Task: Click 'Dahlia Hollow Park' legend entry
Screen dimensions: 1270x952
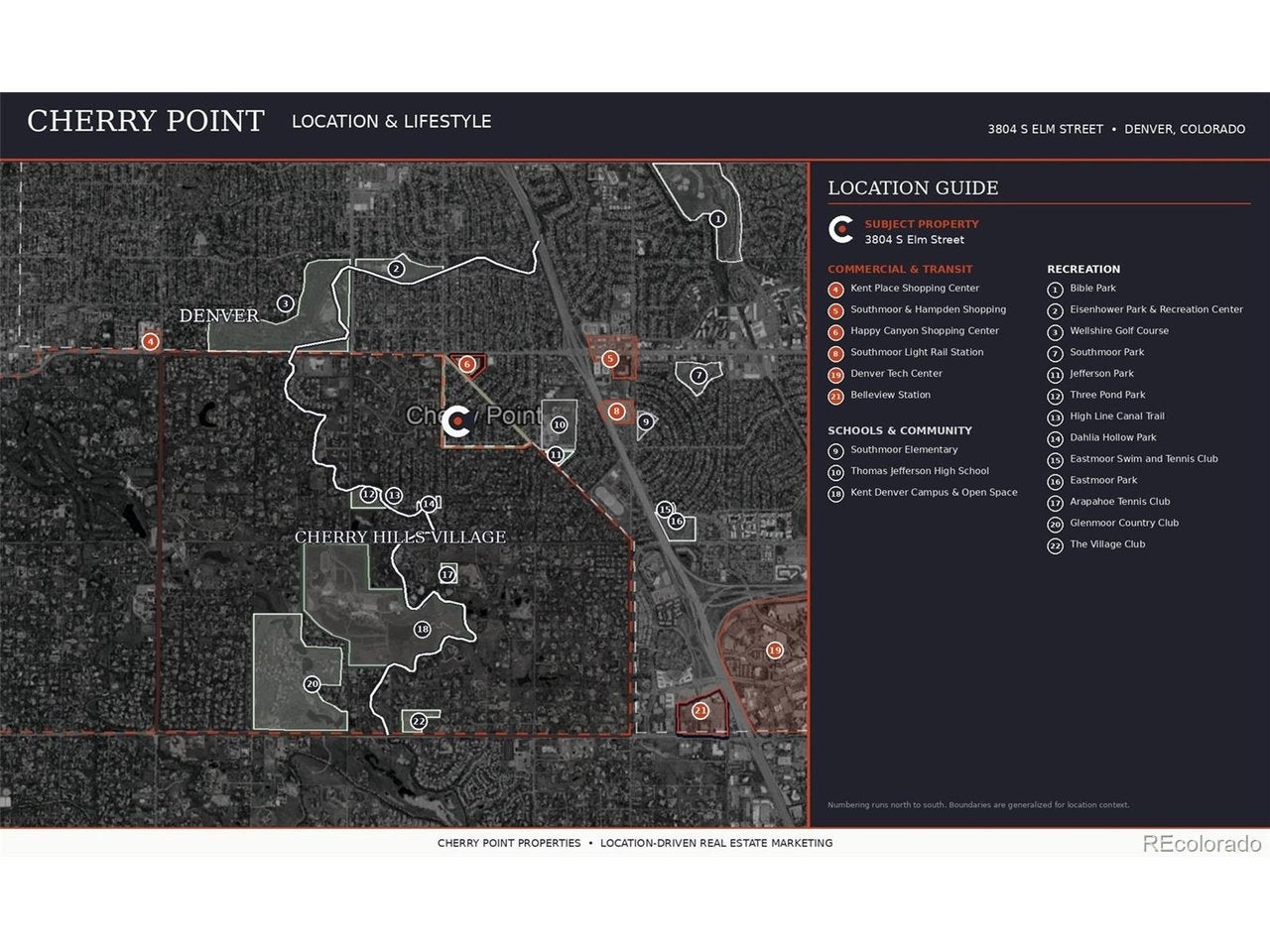Action: tap(1113, 437)
